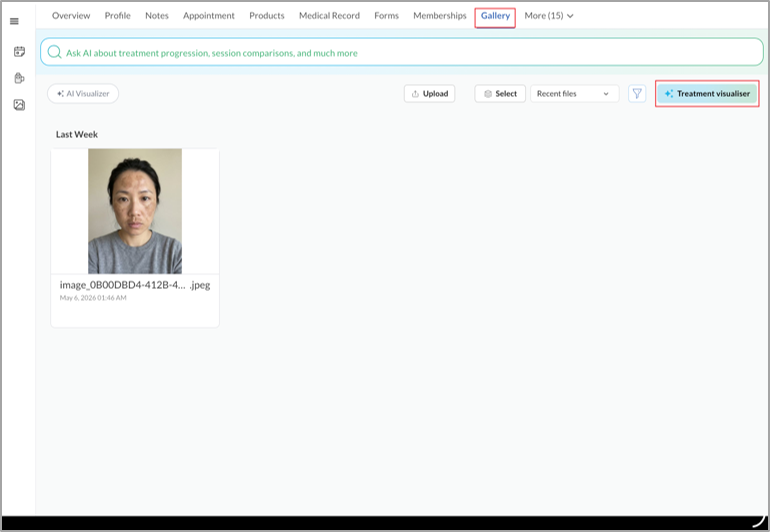
Task: Click the Last Week section heading
Action: coord(77,134)
